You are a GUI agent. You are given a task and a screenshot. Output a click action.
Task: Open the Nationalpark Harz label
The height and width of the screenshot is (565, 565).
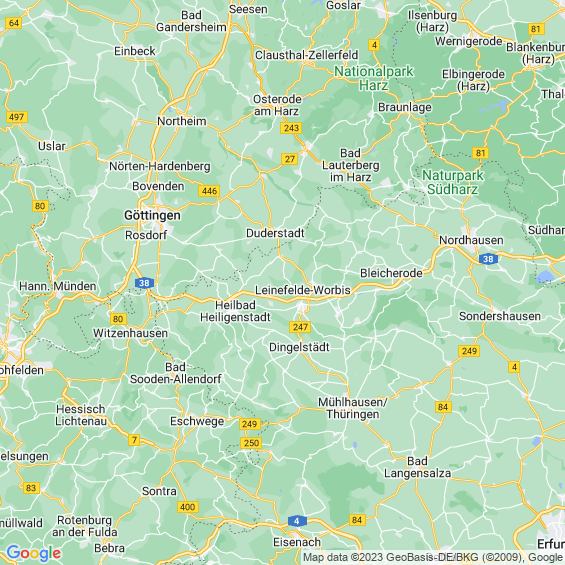(x=374, y=78)
